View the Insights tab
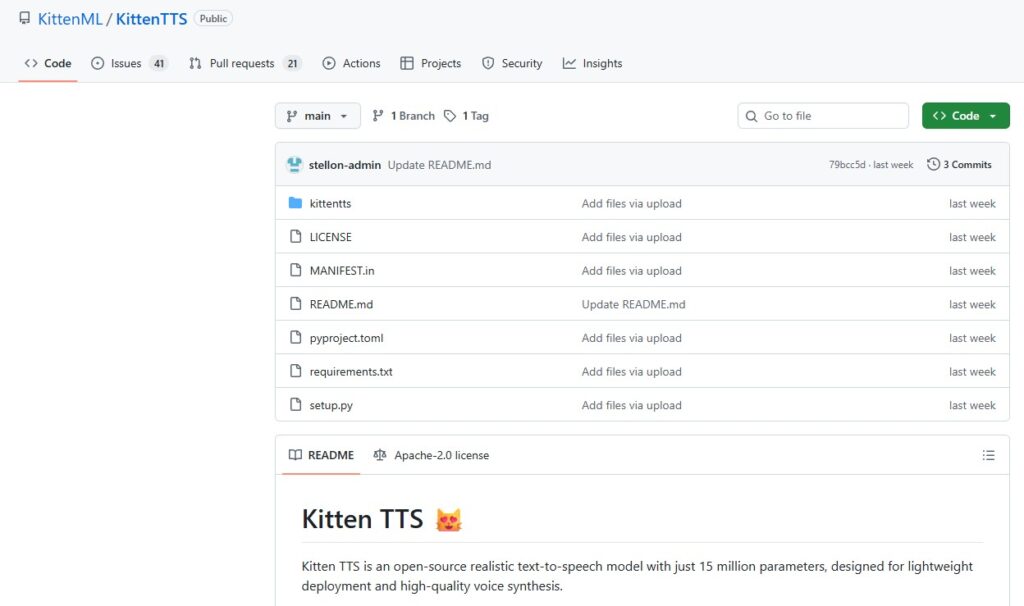Screen dimensions: 1024x606 [x=593, y=63]
